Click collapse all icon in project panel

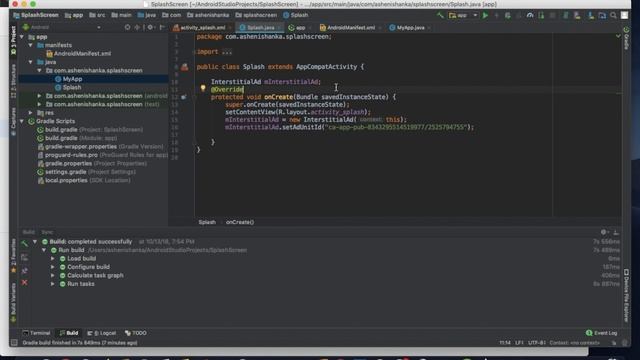coord(137,27)
